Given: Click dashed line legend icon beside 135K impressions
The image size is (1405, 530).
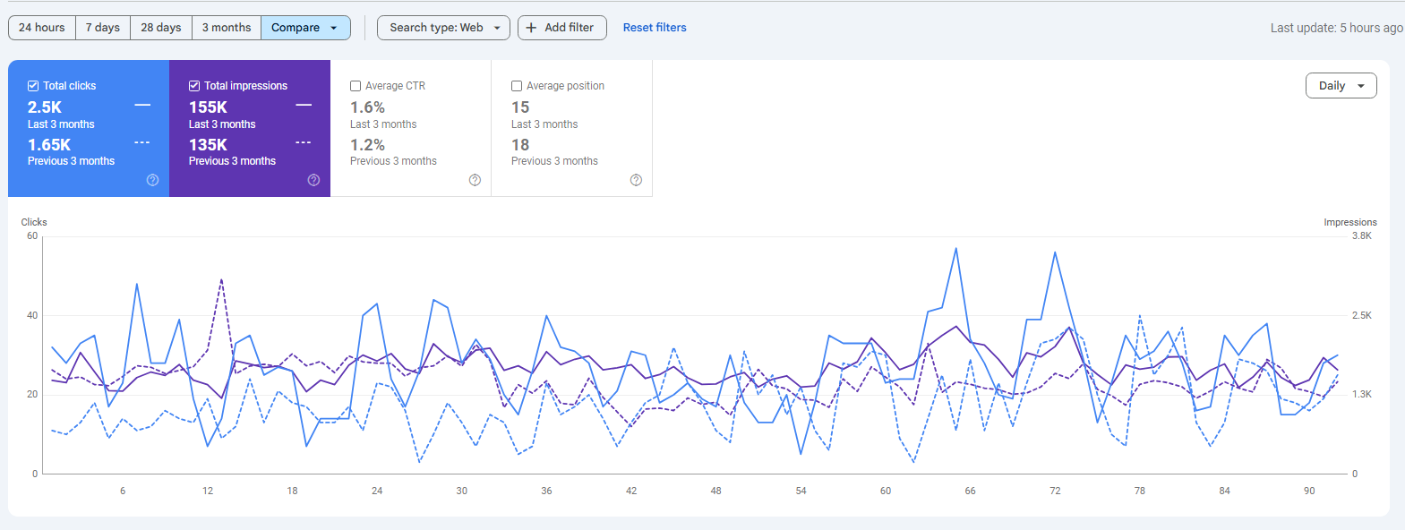Looking at the screenshot, I should tap(303, 143).
